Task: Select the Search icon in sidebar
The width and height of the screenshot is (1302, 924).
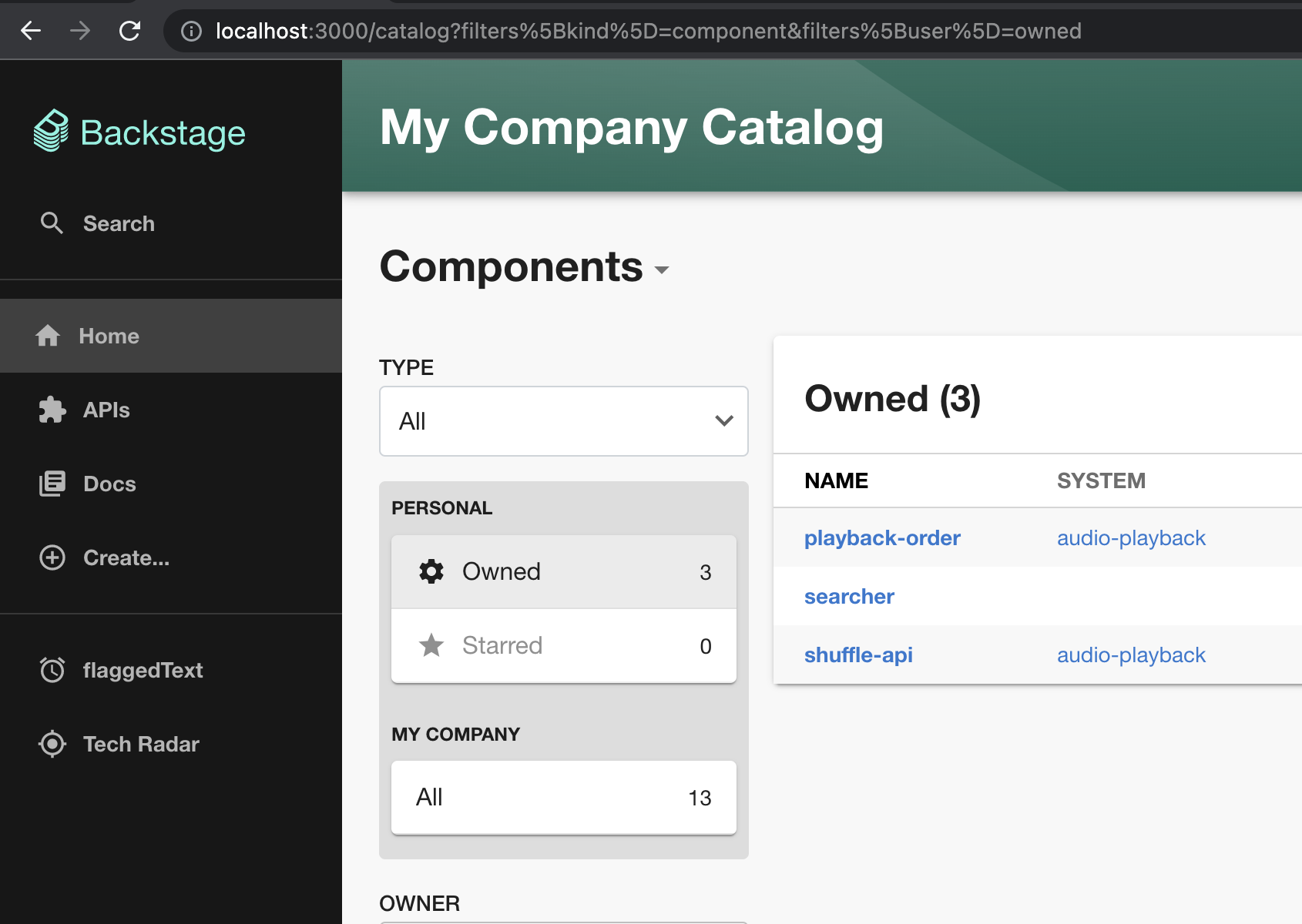Action: 52,223
